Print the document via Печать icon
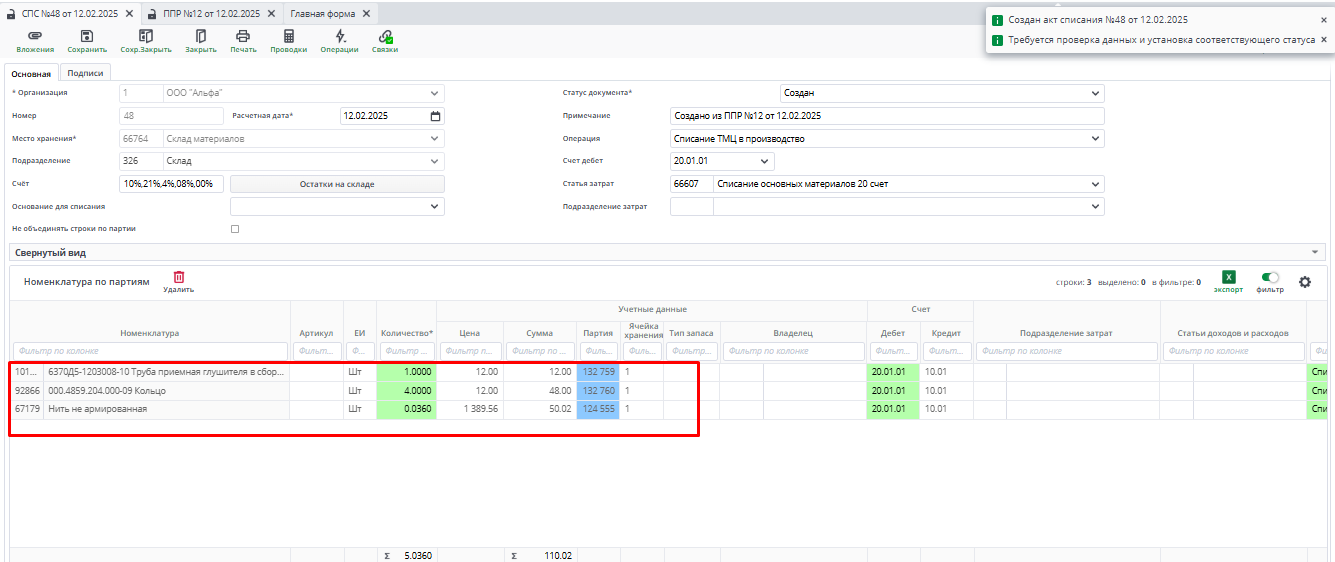1335x562 pixels. [x=243, y=36]
